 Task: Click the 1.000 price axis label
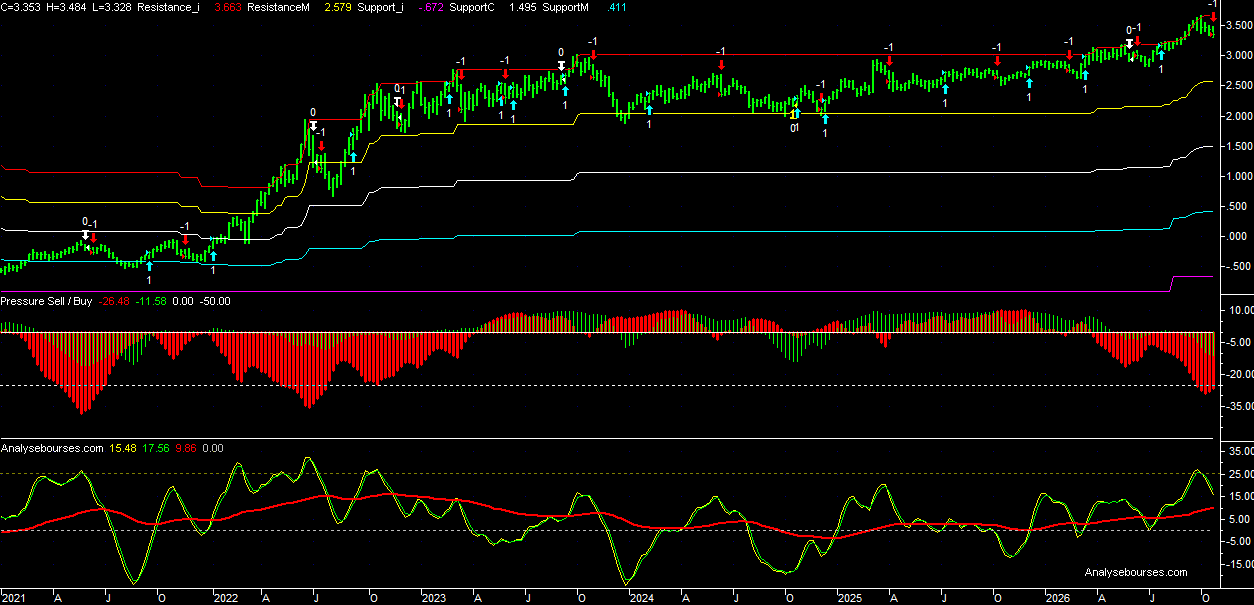(1237, 176)
